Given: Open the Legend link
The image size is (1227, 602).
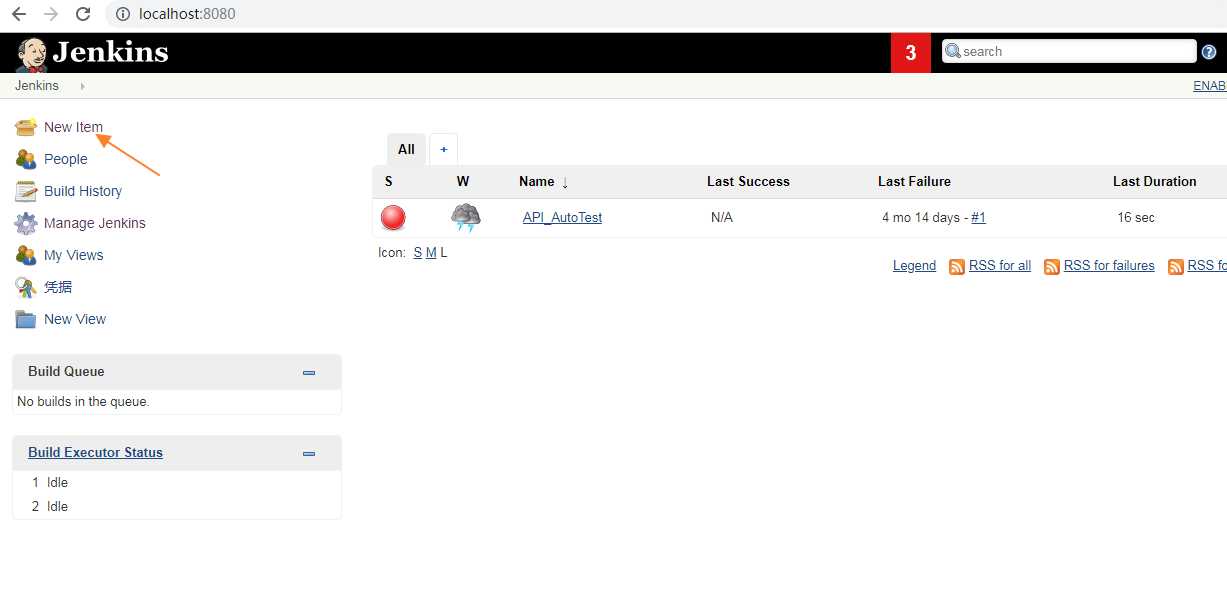Looking at the screenshot, I should [x=914, y=265].
